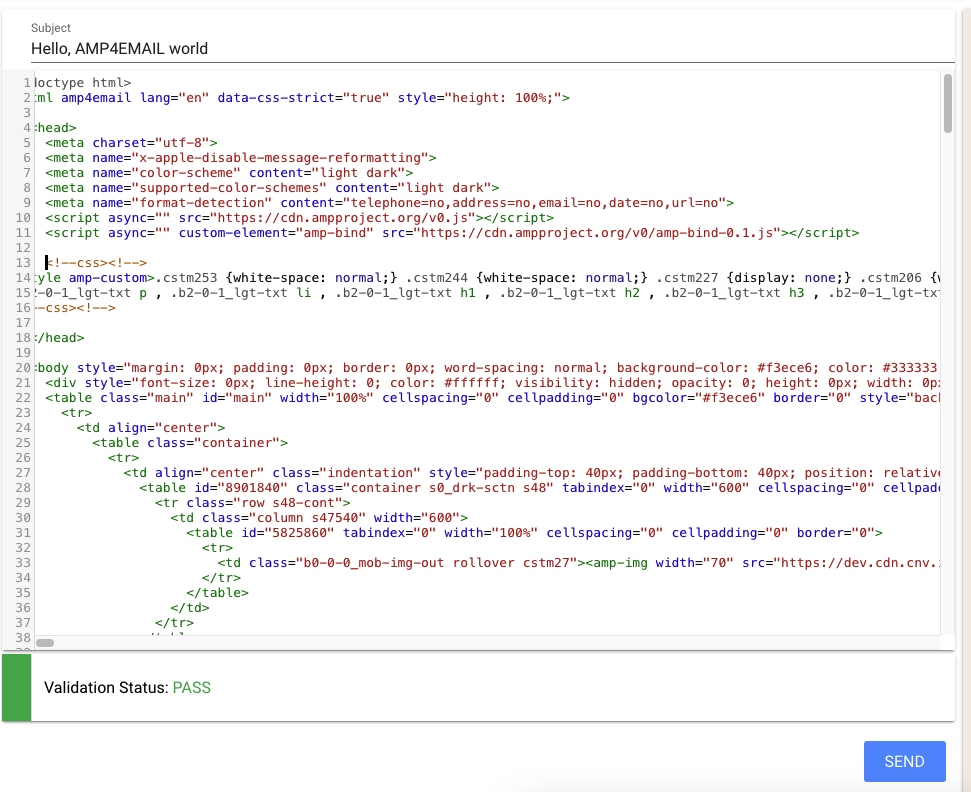Click the 'Validation Status: PASS' text
This screenshot has width=971, height=792.
click(128, 687)
